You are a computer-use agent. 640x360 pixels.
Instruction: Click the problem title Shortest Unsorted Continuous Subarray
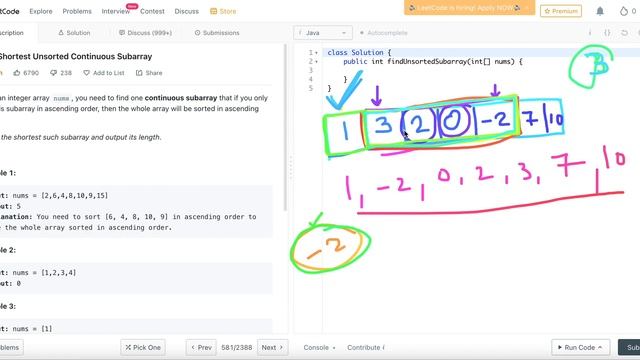pyautogui.click(x=76, y=56)
